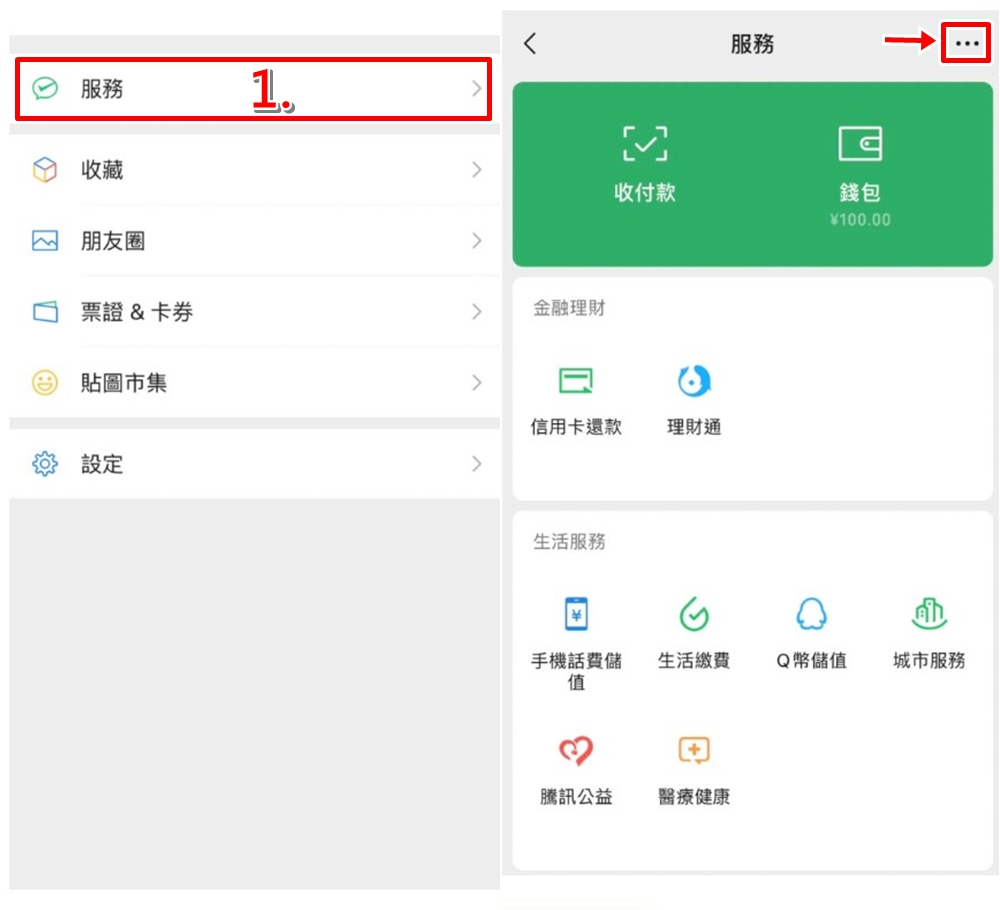Viewport: 1000px width, 910px height.
Task: Tap the 貼圖市集 smiley icon
Action: pos(45,383)
